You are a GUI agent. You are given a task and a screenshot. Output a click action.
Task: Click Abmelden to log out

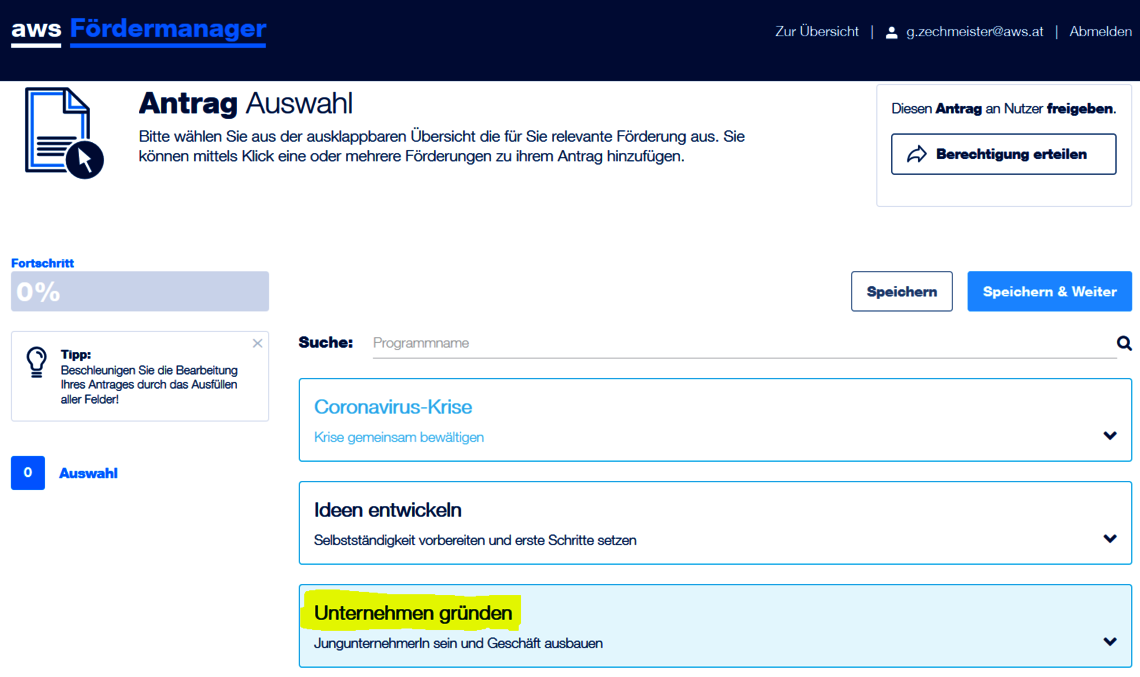coord(1100,31)
